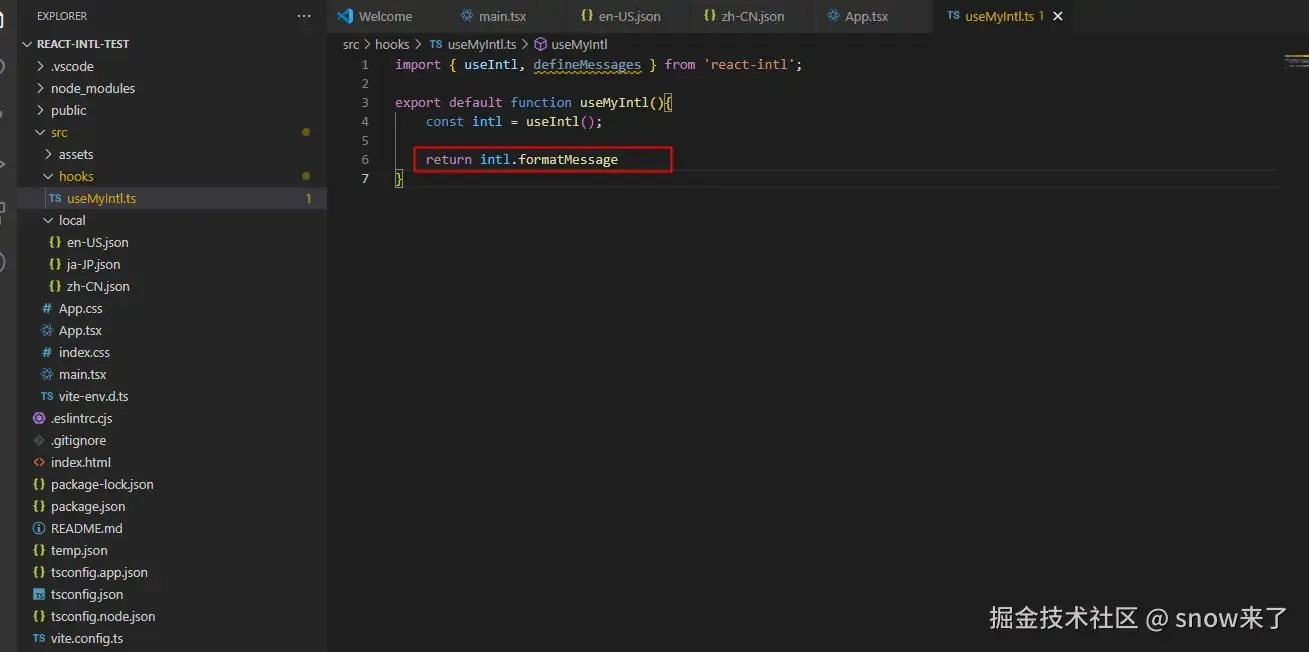Click the hooks breadcrumb segment
Image resolution: width=1309 pixels, height=652 pixels.
[392, 44]
